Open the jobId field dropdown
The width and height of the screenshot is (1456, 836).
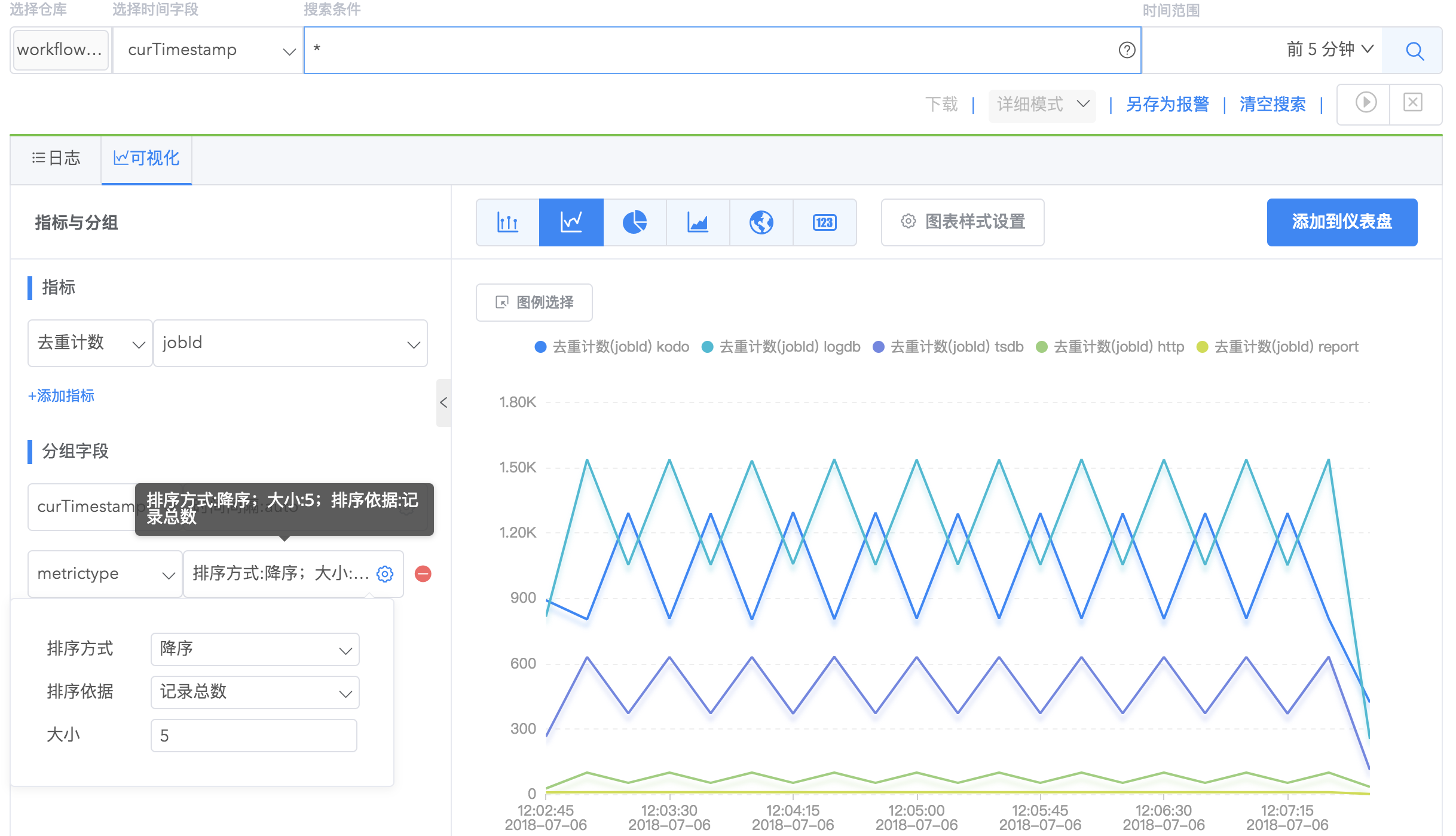[290, 343]
